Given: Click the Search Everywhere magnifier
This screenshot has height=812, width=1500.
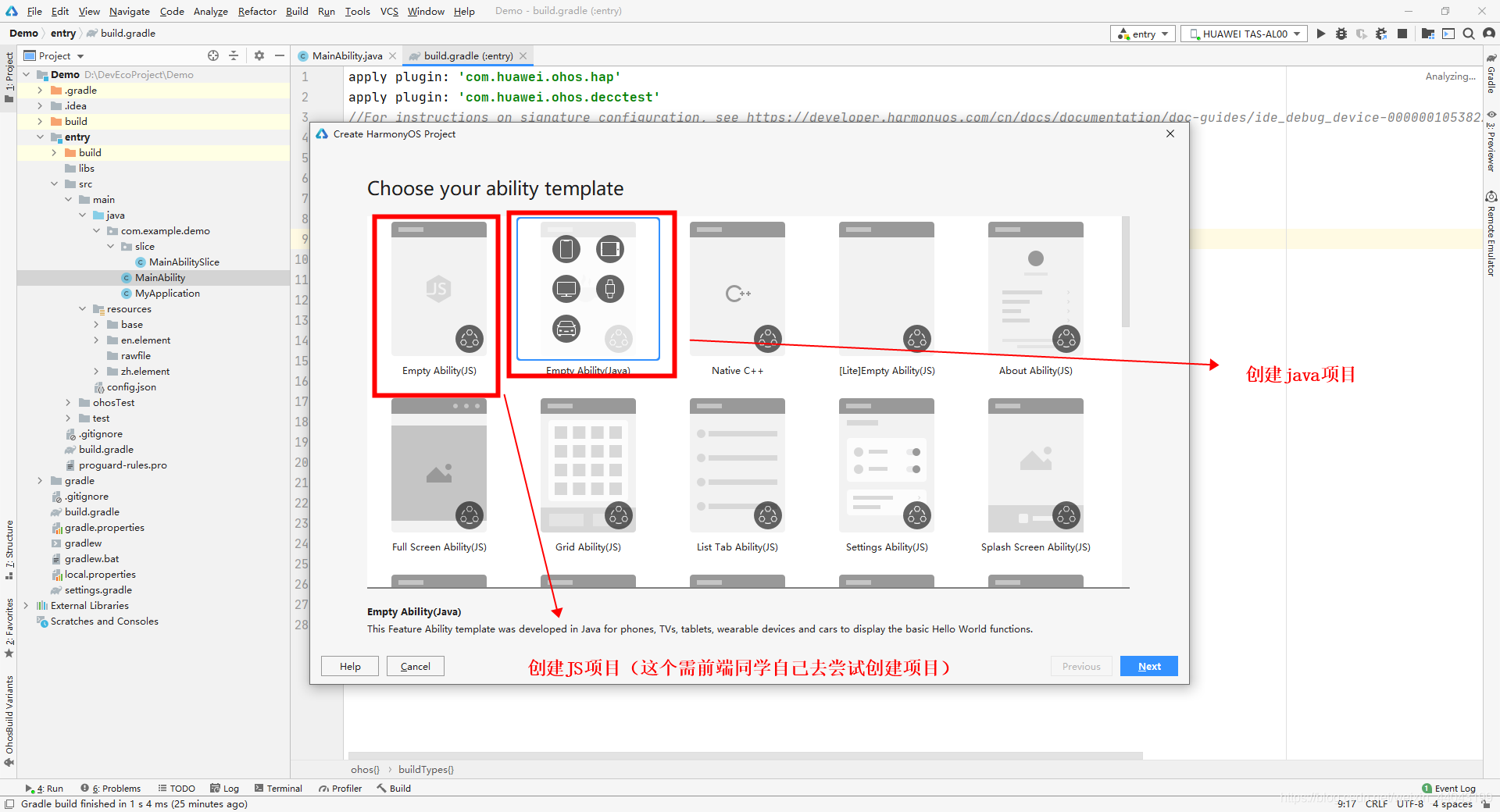Looking at the screenshot, I should point(1469,34).
